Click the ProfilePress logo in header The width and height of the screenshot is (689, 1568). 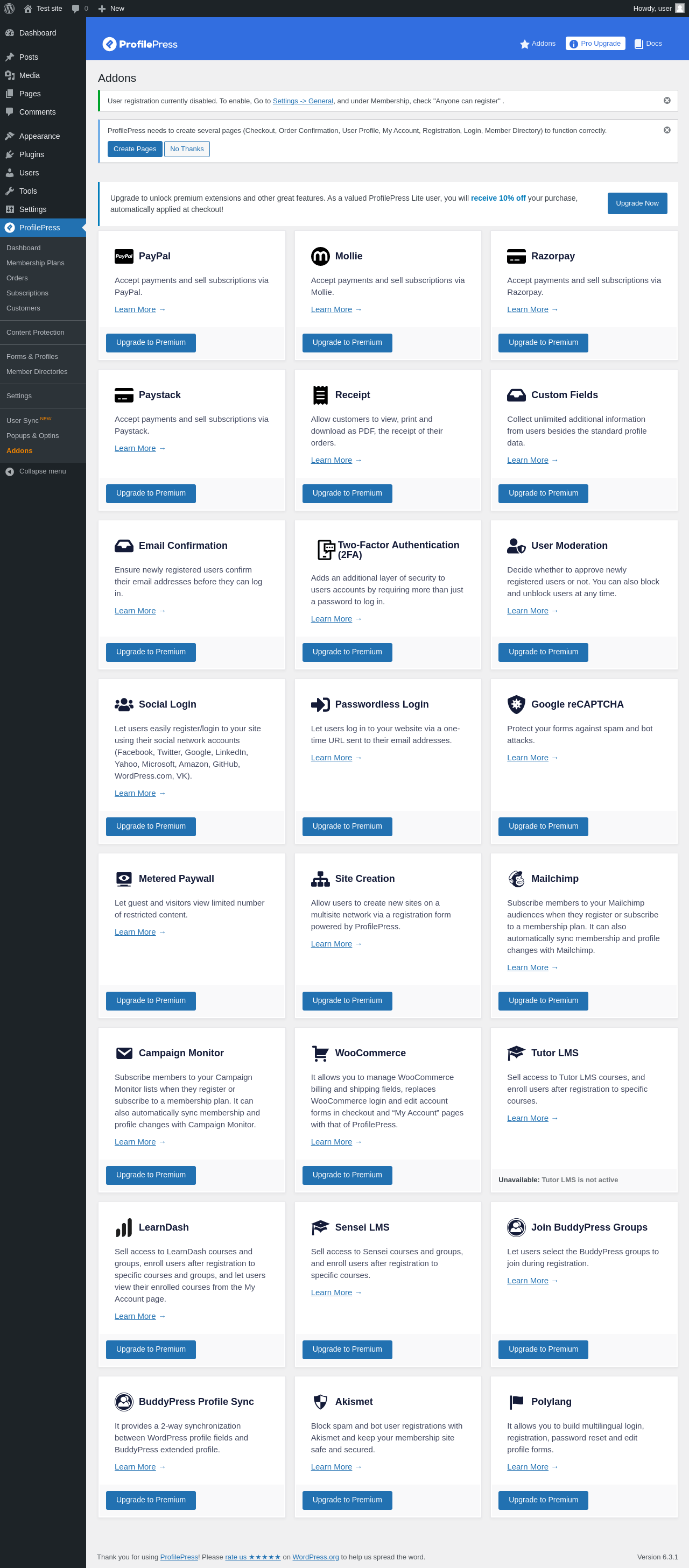tap(140, 44)
